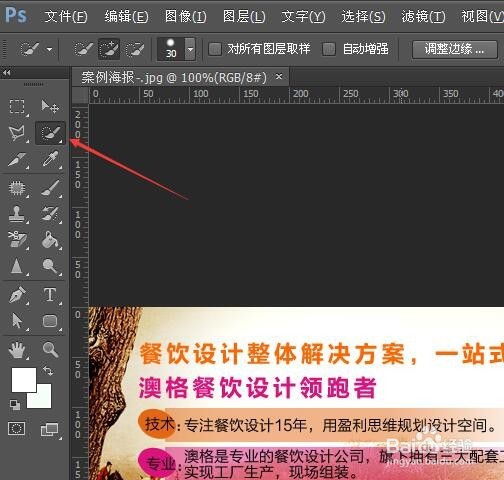Select the Spot Healing Brush tool
The image size is (504, 480).
(17, 188)
